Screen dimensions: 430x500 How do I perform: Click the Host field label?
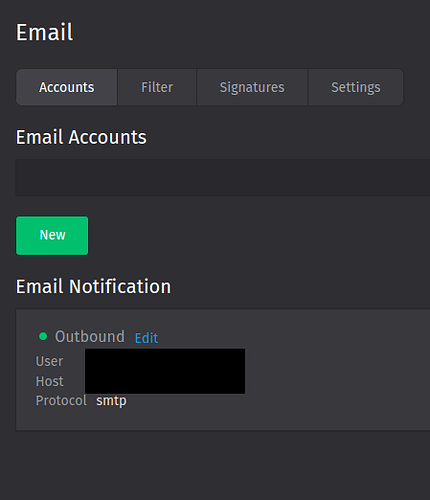(50, 381)
